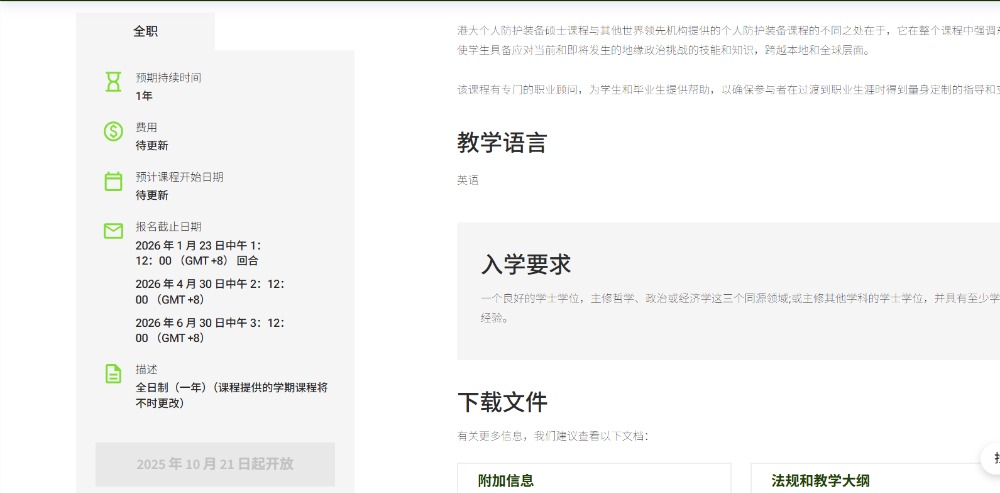Open the 附加信息 download card
The width and height of the screenshot is (1000, 493).
(594, 480)
